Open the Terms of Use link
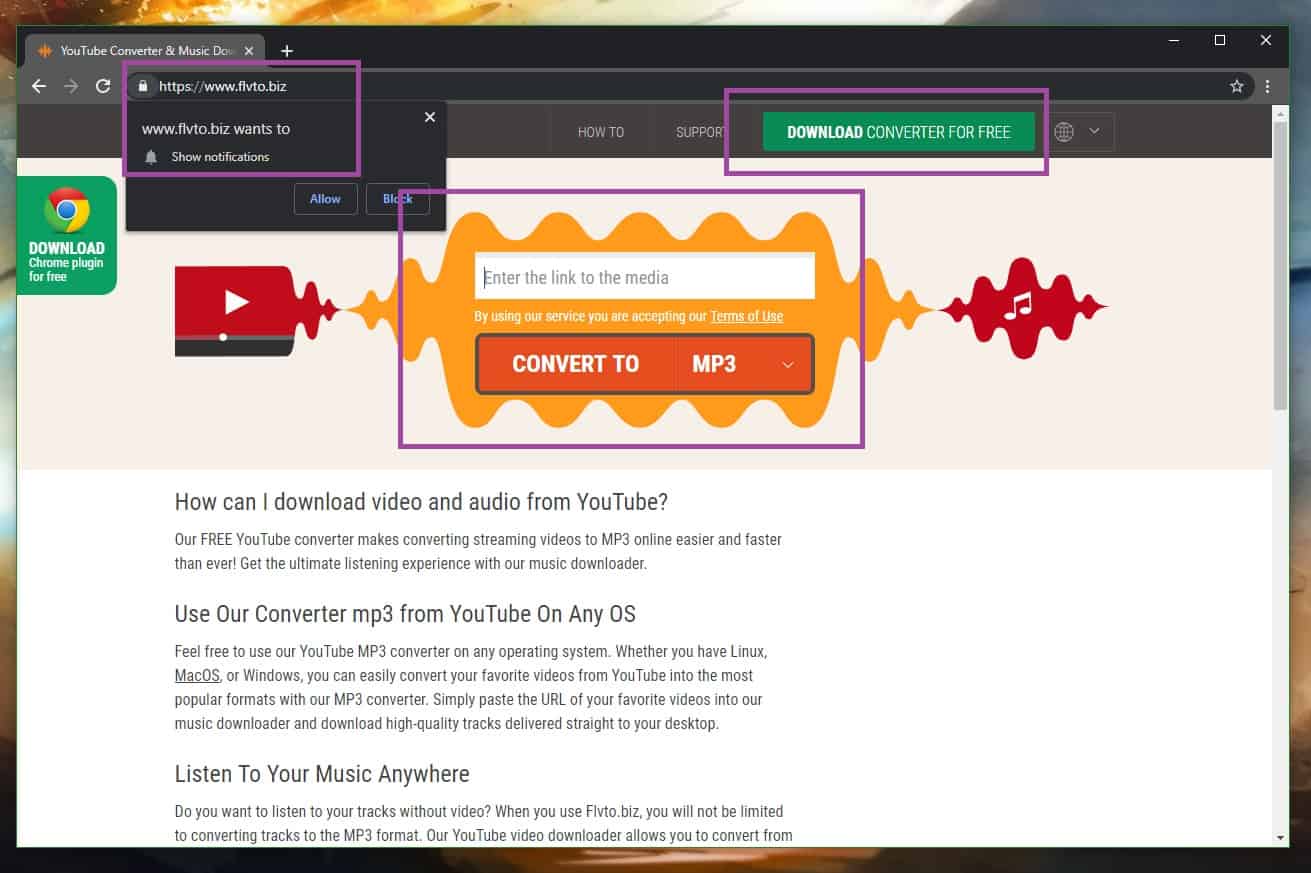The width and height of the screenshot is (1311, 873). [746, 316]
